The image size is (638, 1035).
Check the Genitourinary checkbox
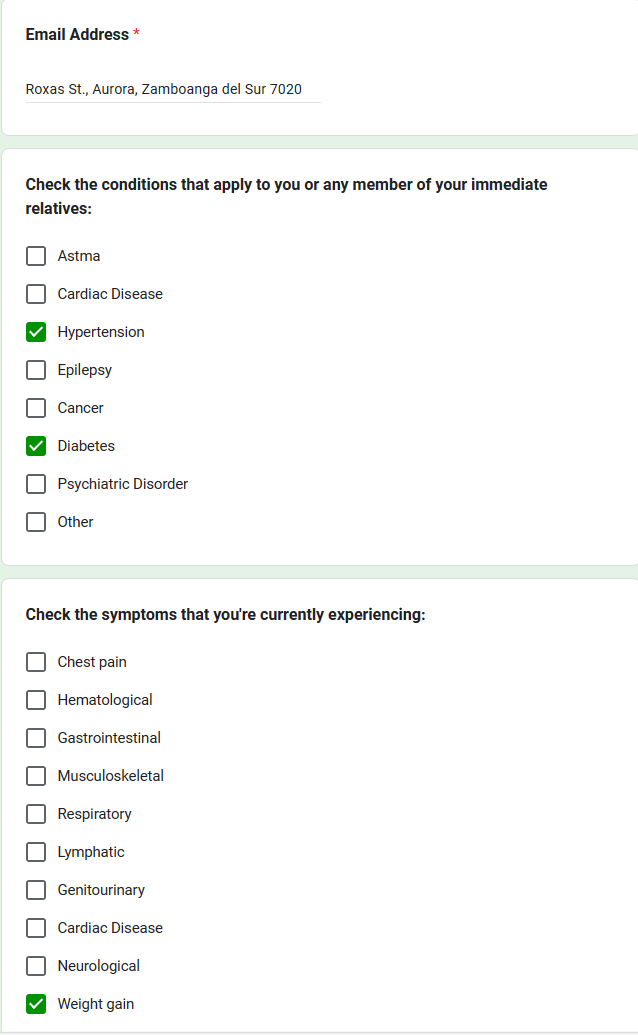(x=36, y=890)
